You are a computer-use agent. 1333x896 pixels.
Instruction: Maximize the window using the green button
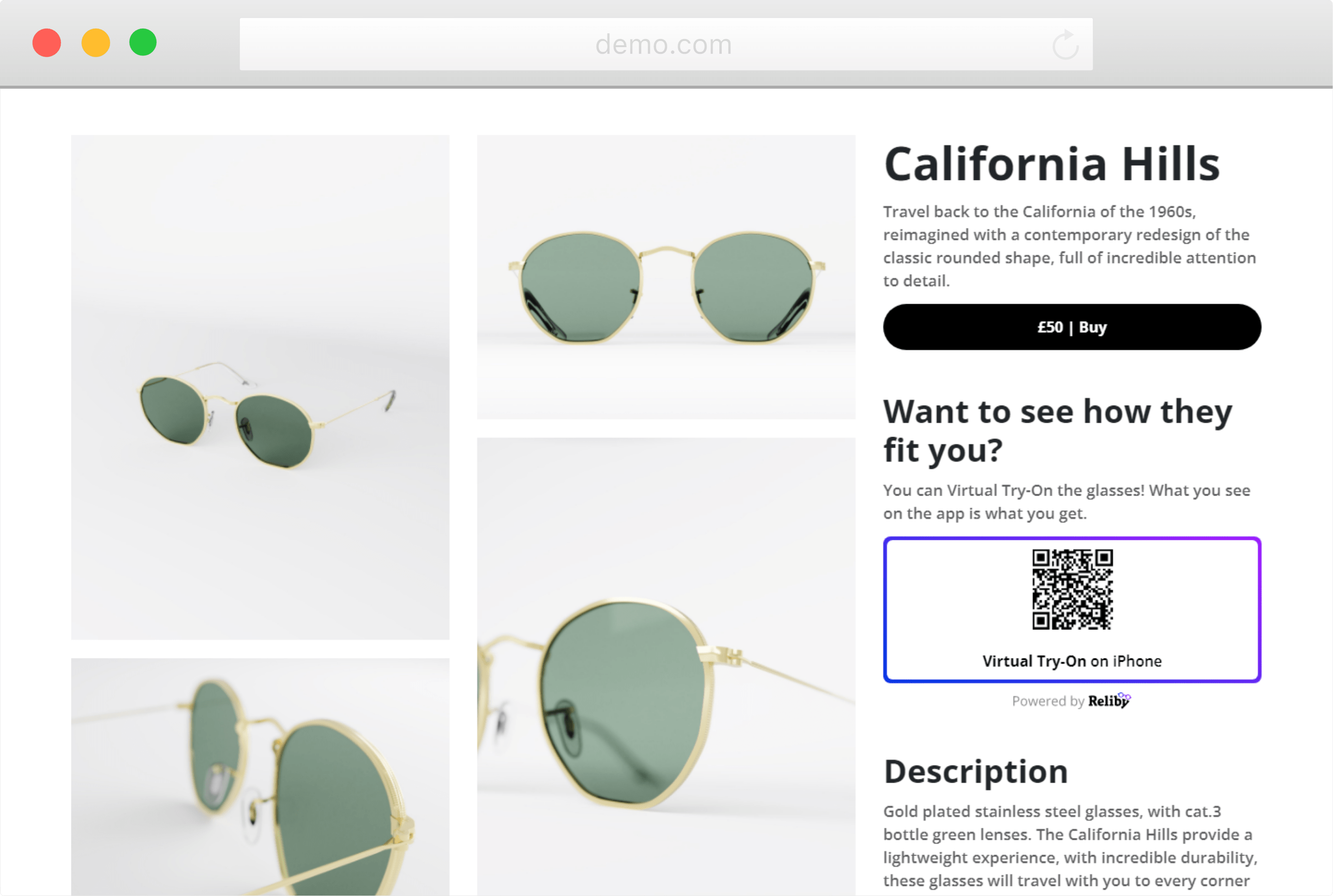click(143, 43)
